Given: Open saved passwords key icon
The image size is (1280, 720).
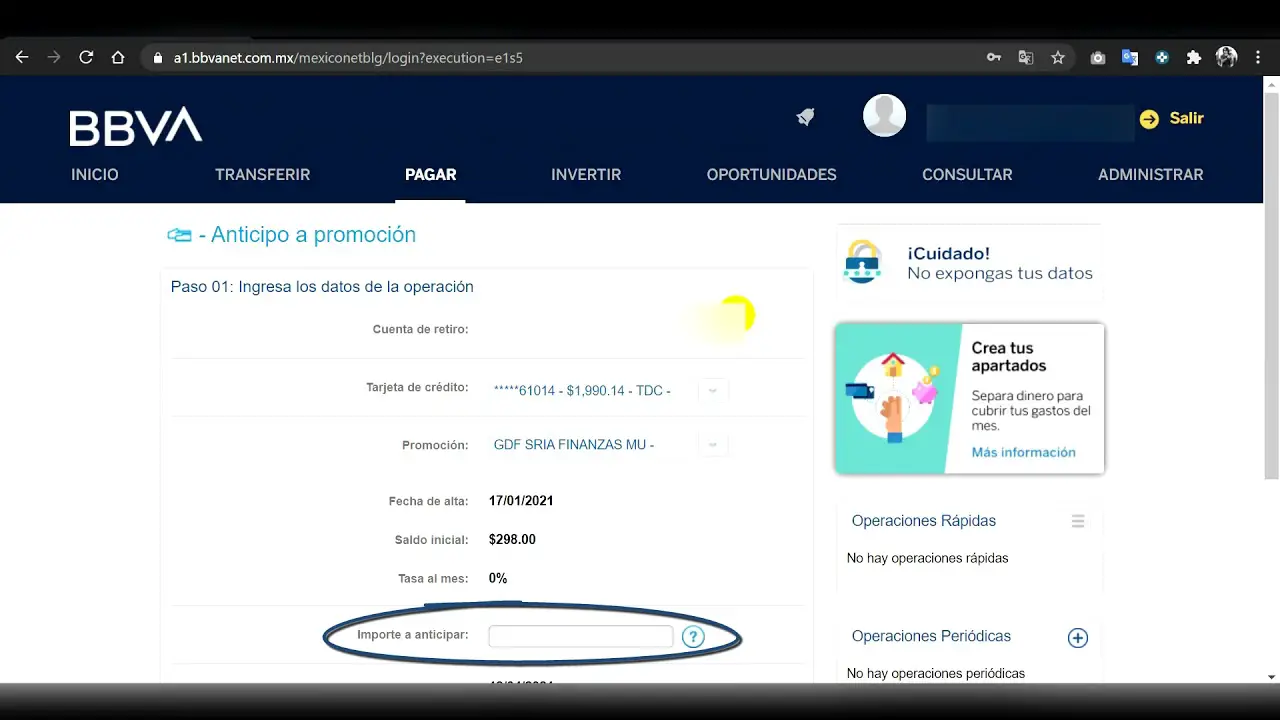Looking at the screenshot, I should coord(994,58).
